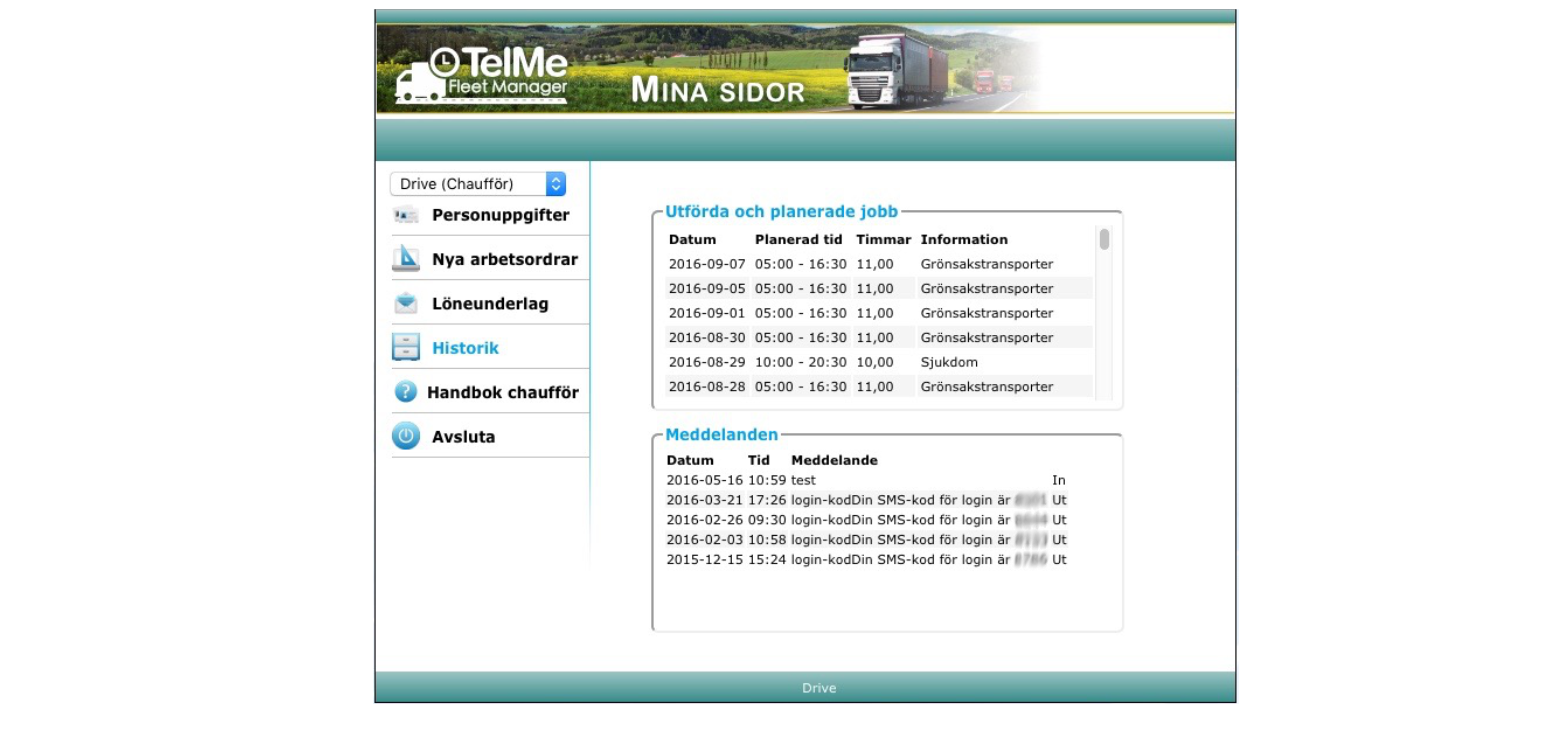Image resolution: width=1562 pixels, height=732 pixels.
Task: Select Löneunderlag in the sidebar
Action: click(x=490, y=304)
